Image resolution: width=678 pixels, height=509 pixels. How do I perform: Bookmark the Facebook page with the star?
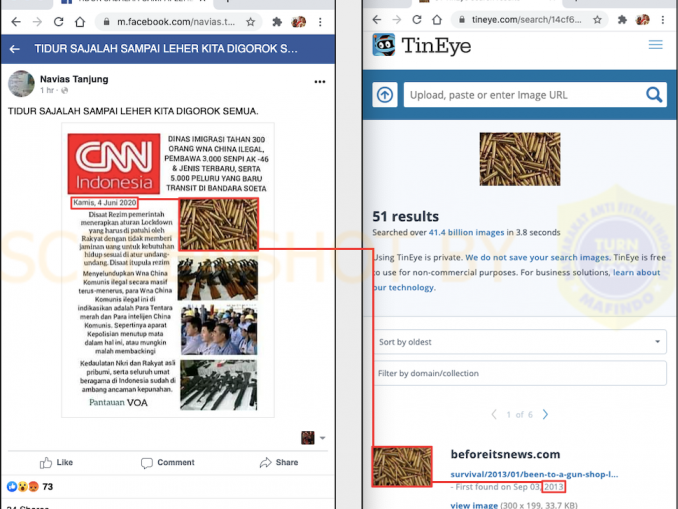[x=250, y=22]
